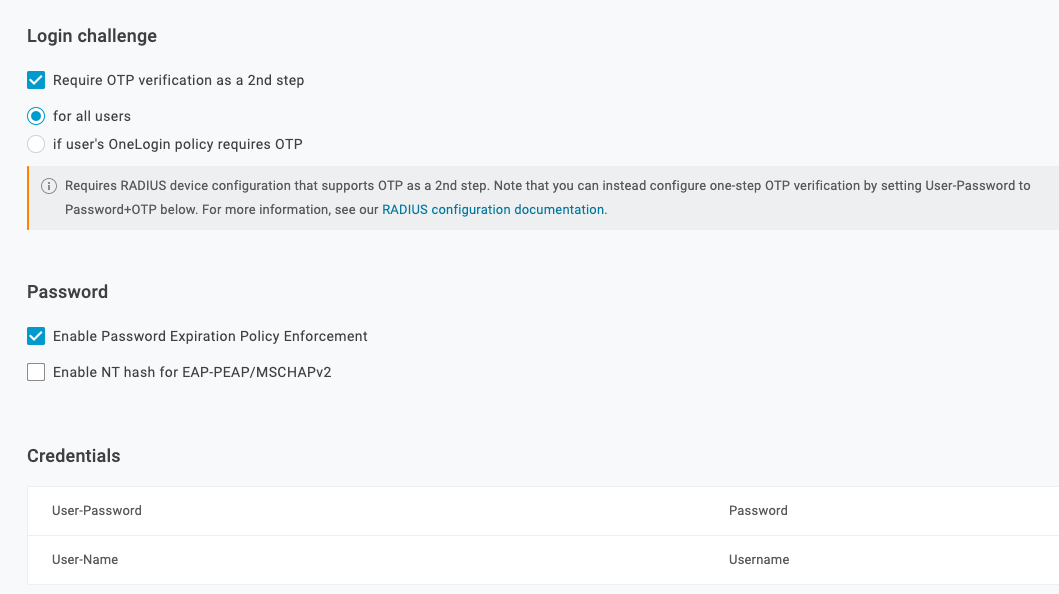Click the Login challenge section heading
This screenshot has width=1059, height=594.
91,36
